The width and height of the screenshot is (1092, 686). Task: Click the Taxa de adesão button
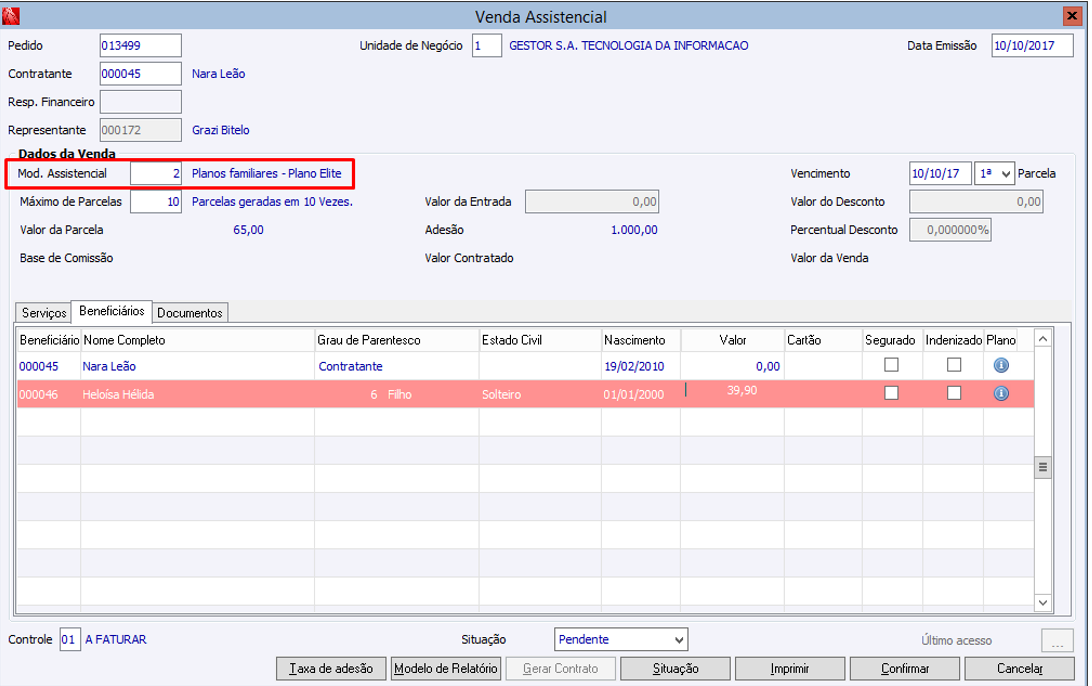pos(331,669)
